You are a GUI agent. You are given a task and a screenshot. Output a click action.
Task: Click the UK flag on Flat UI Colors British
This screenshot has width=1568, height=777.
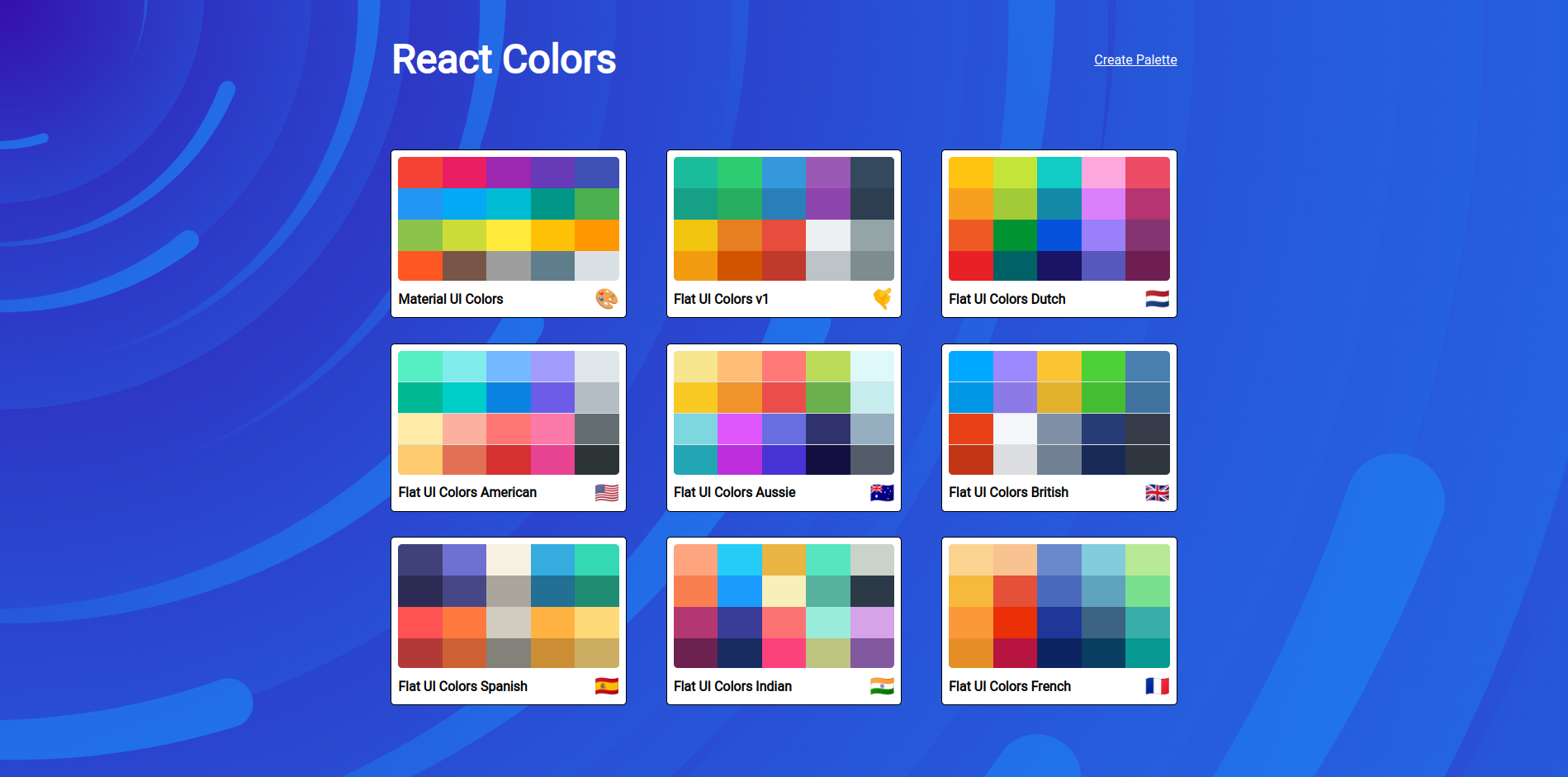click(1158, 493)
